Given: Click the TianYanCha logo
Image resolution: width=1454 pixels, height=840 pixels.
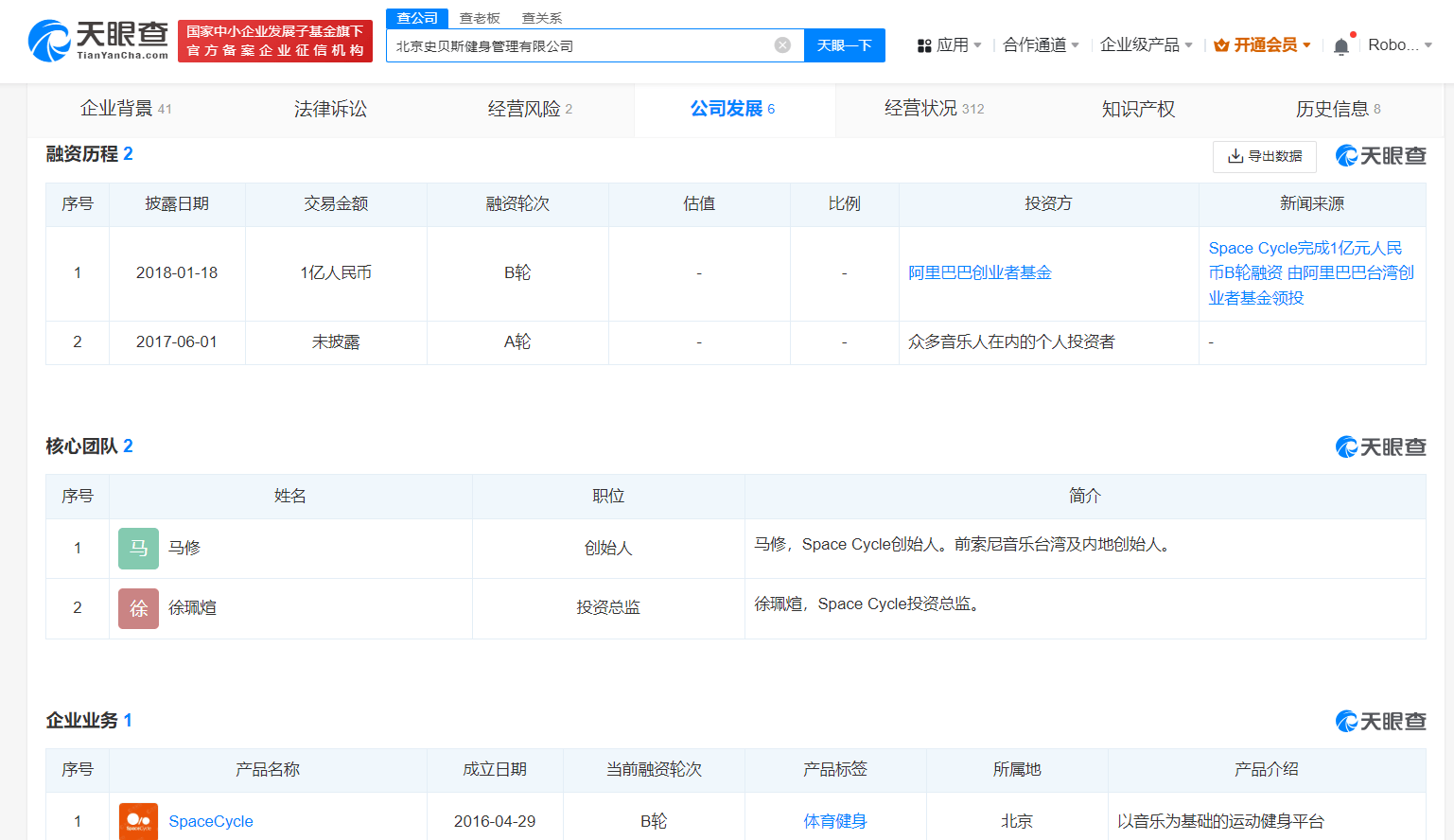Looking at the screenshot, I should pyautogui.click(x=98, y=41).
